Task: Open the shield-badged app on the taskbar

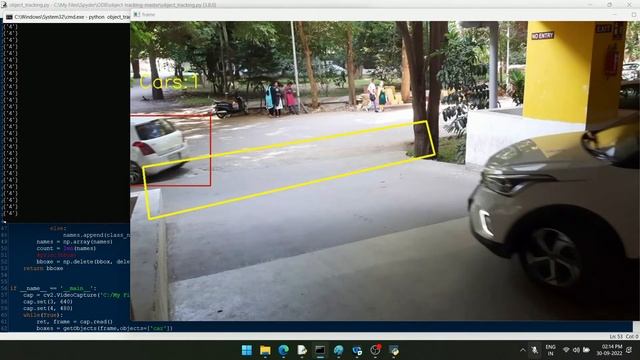Action: (x=357, y=350)
